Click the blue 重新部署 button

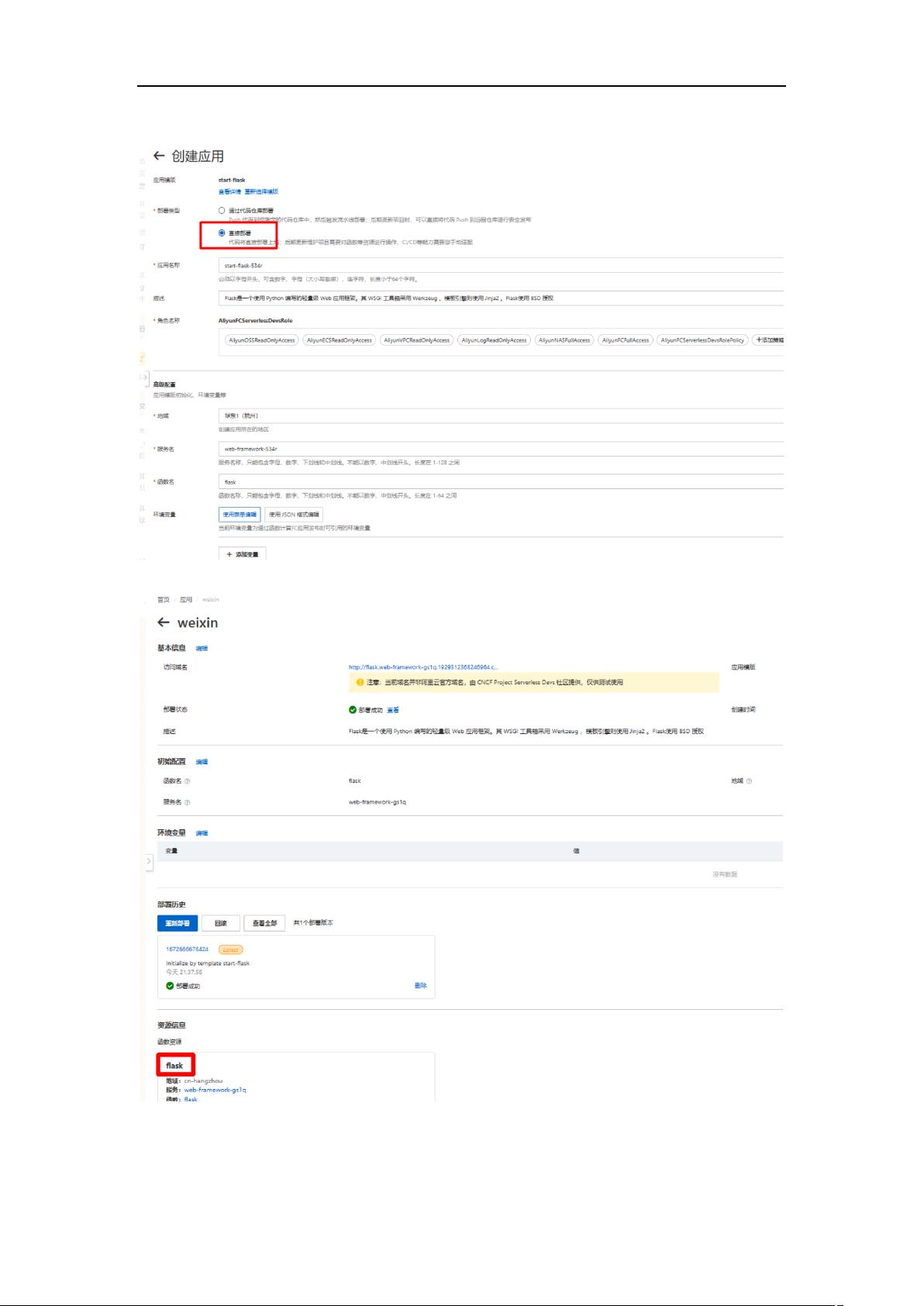pos(178,923)
